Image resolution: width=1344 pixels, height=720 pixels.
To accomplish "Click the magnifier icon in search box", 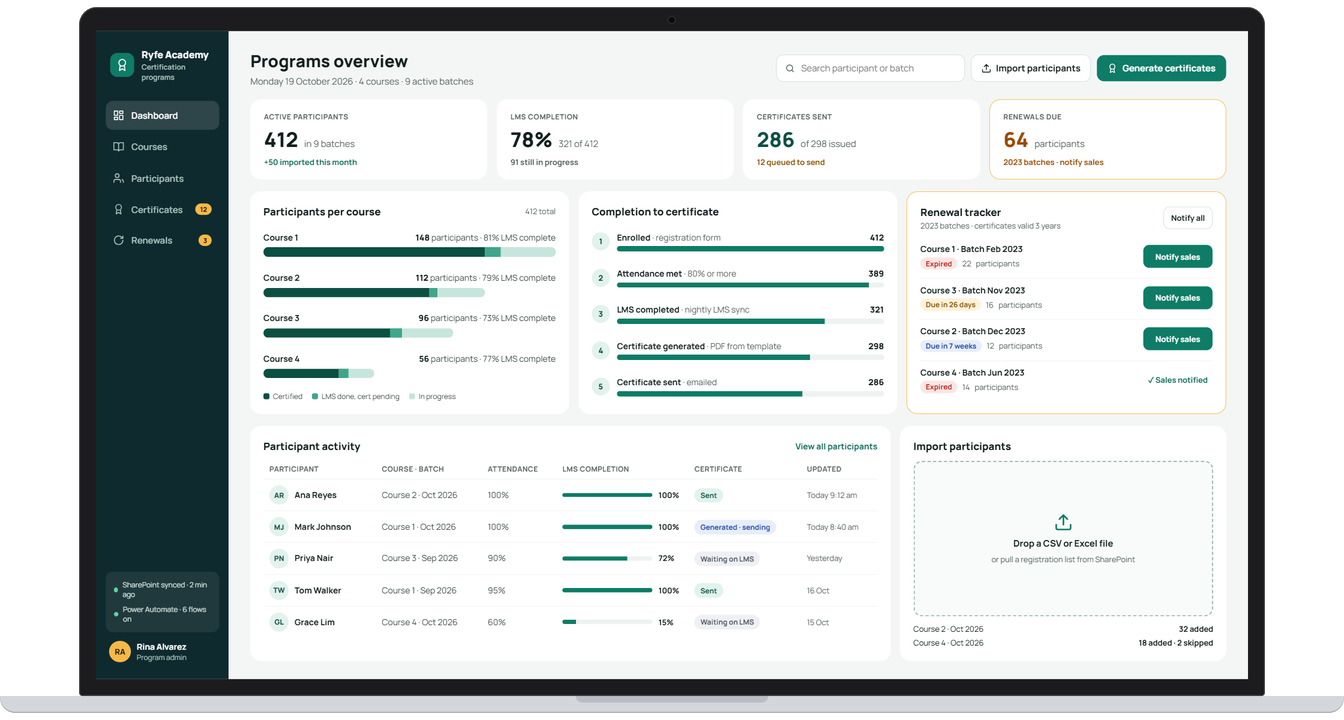I will (790, 68).
